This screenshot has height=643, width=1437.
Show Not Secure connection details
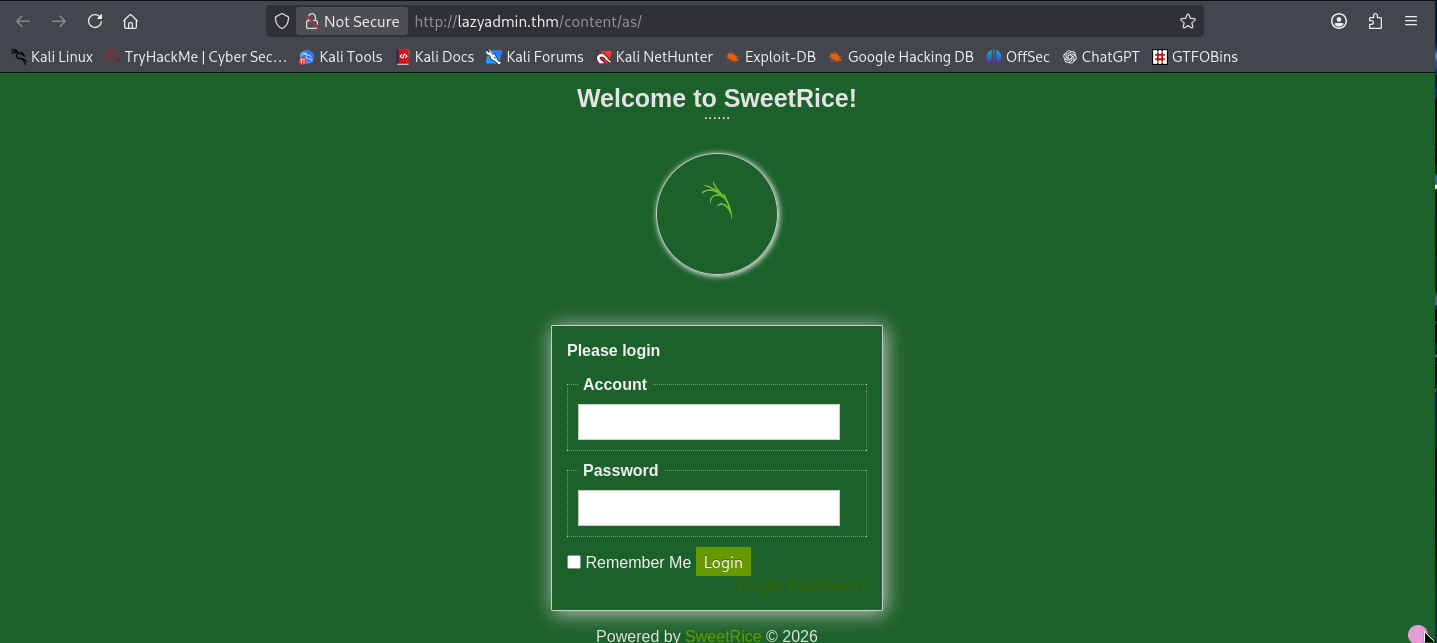352,21
